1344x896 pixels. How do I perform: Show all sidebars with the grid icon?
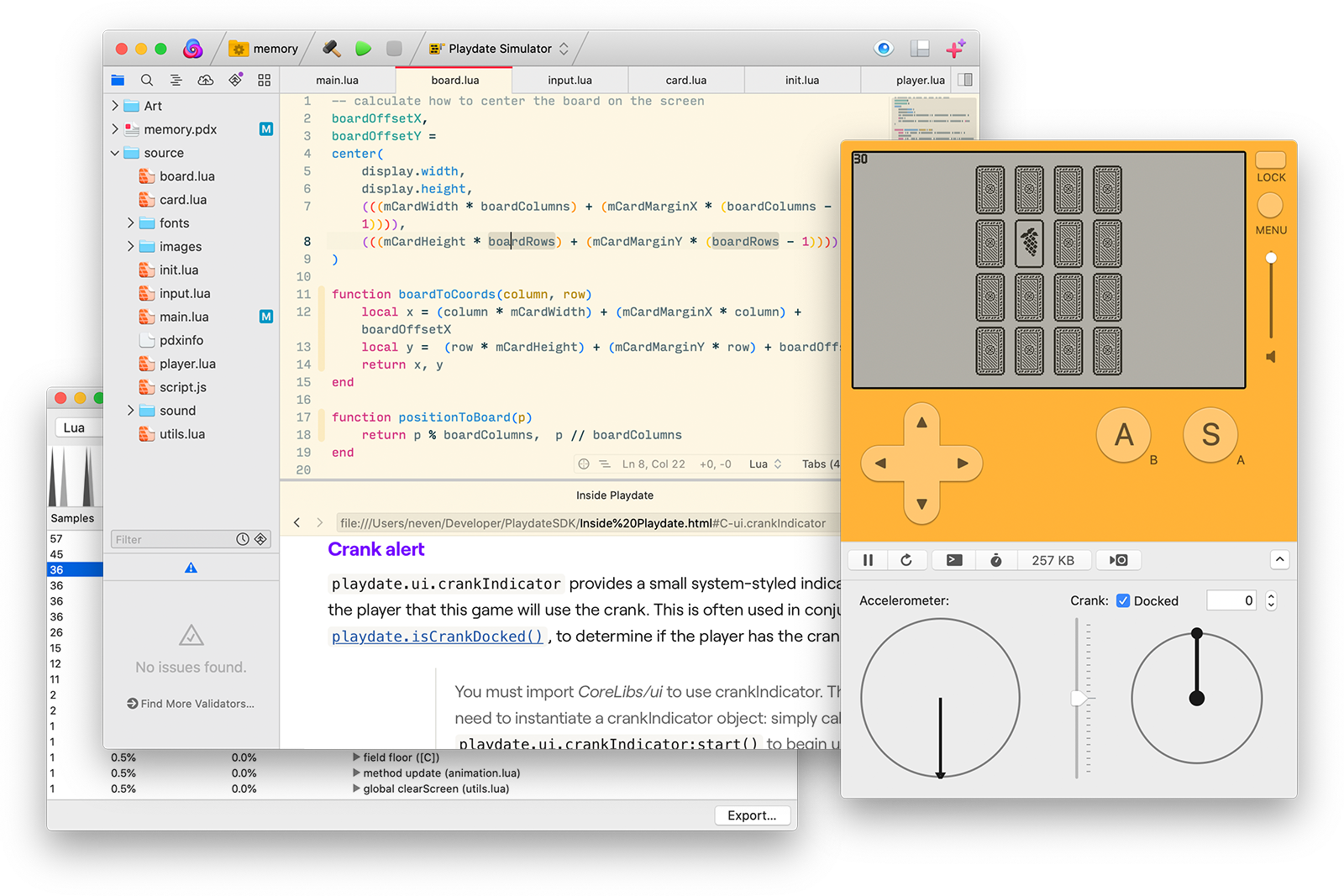click(x=265, y=80)
